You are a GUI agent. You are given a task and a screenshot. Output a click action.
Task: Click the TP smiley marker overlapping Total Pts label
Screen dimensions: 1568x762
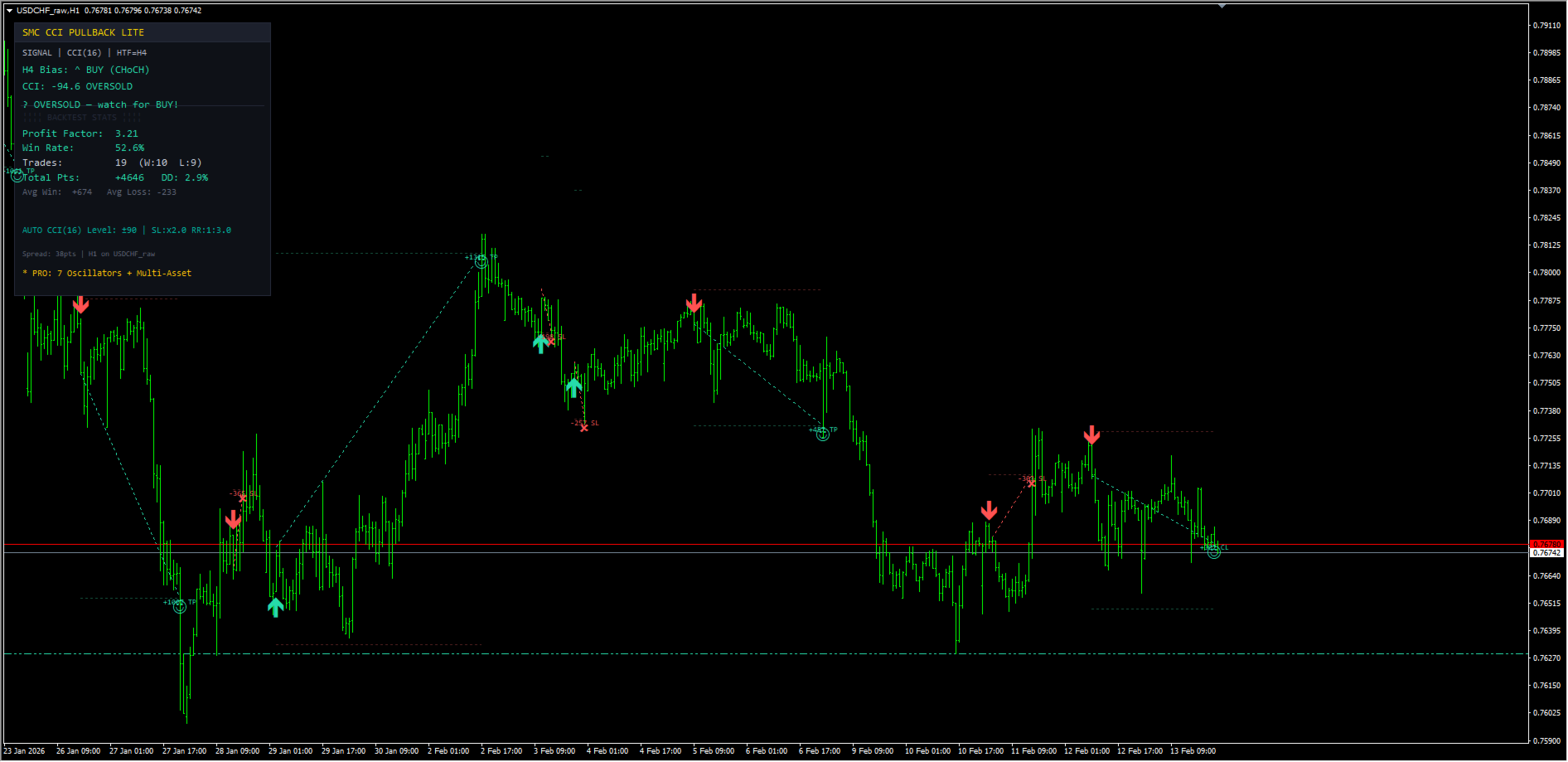click(x=17, y=176)
